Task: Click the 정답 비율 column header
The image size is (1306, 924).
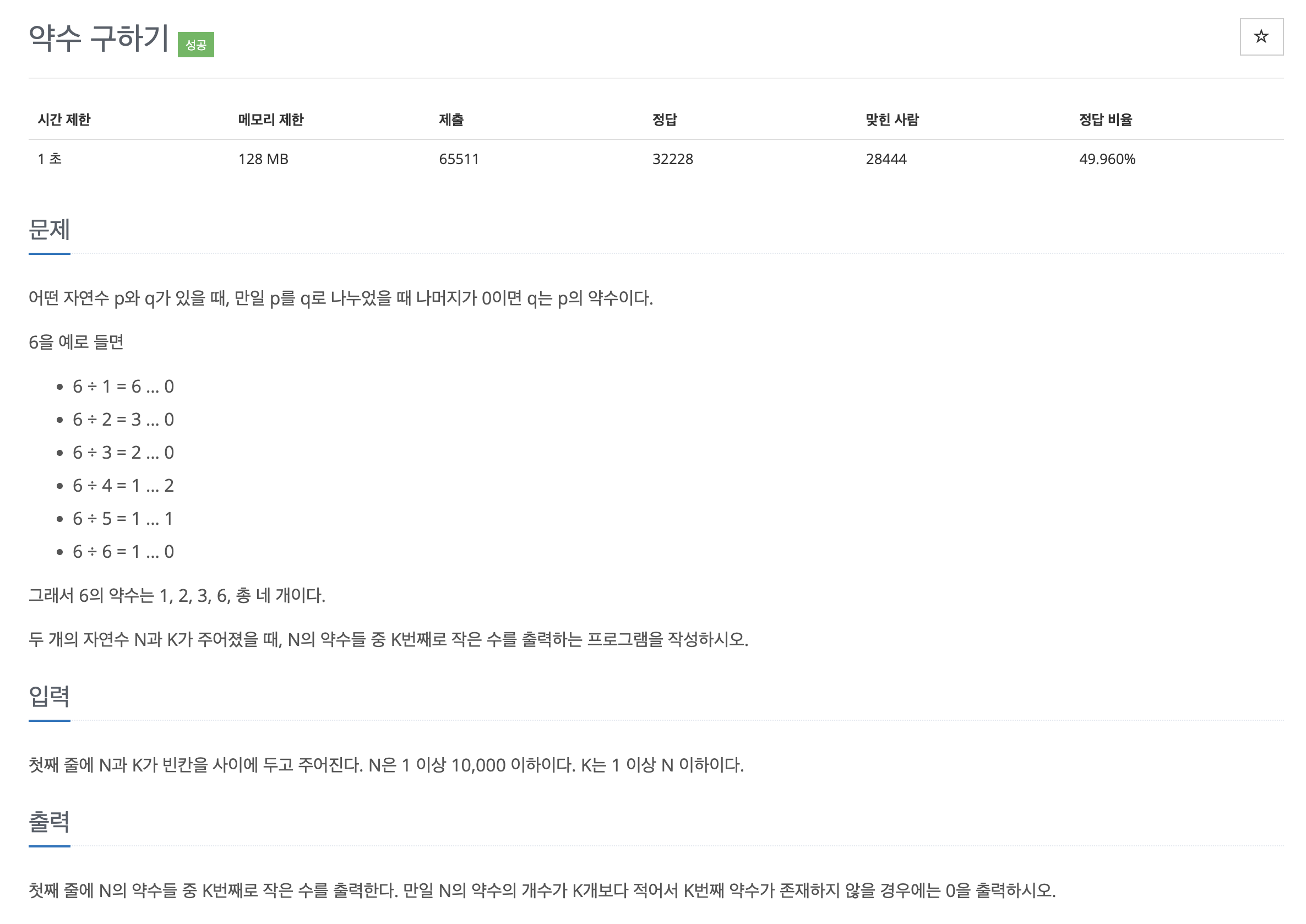Action: pos(1105,119)
